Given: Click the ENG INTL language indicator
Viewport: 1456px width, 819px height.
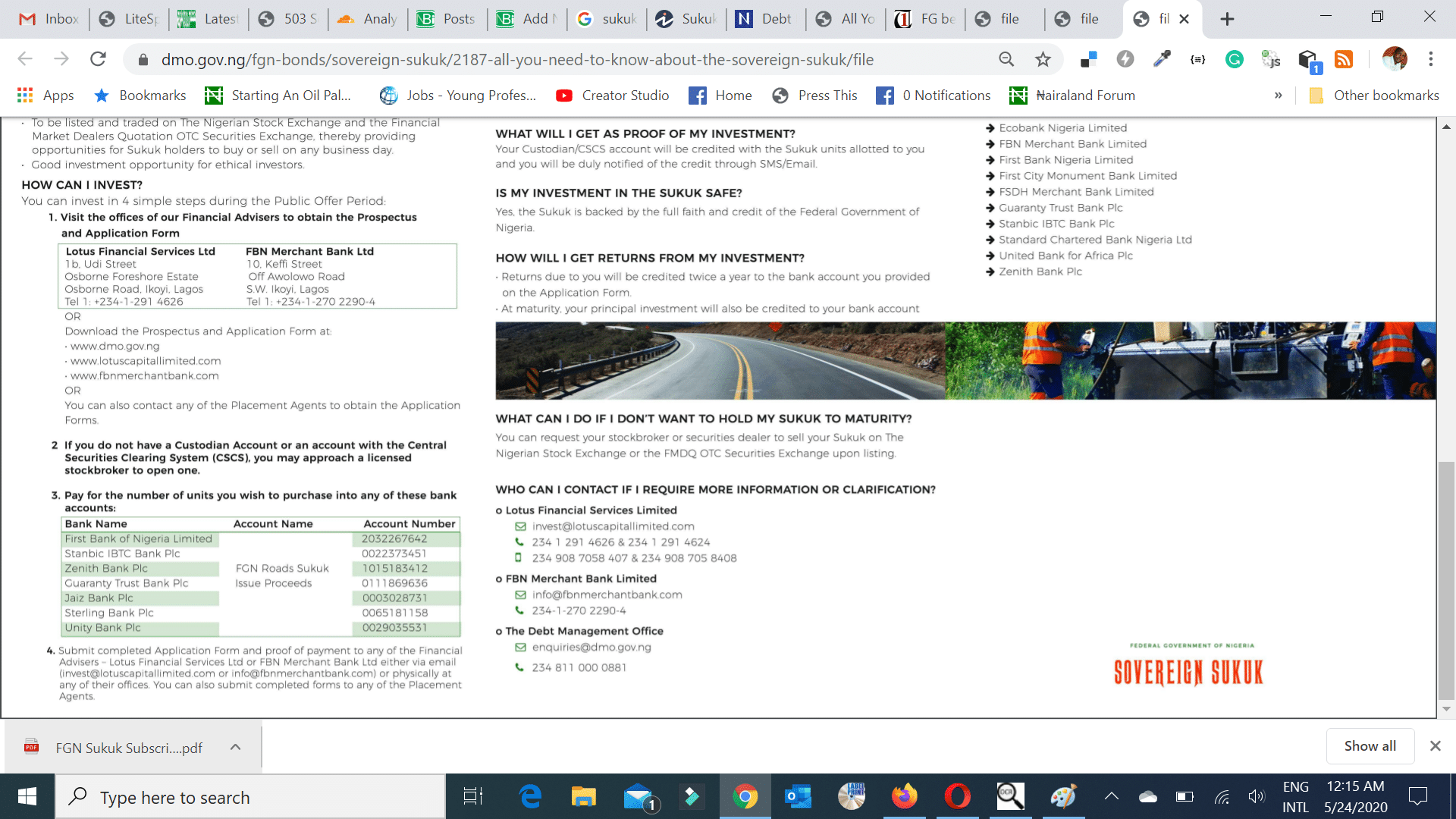Looking at the screenshot, I should (1295, 797).
